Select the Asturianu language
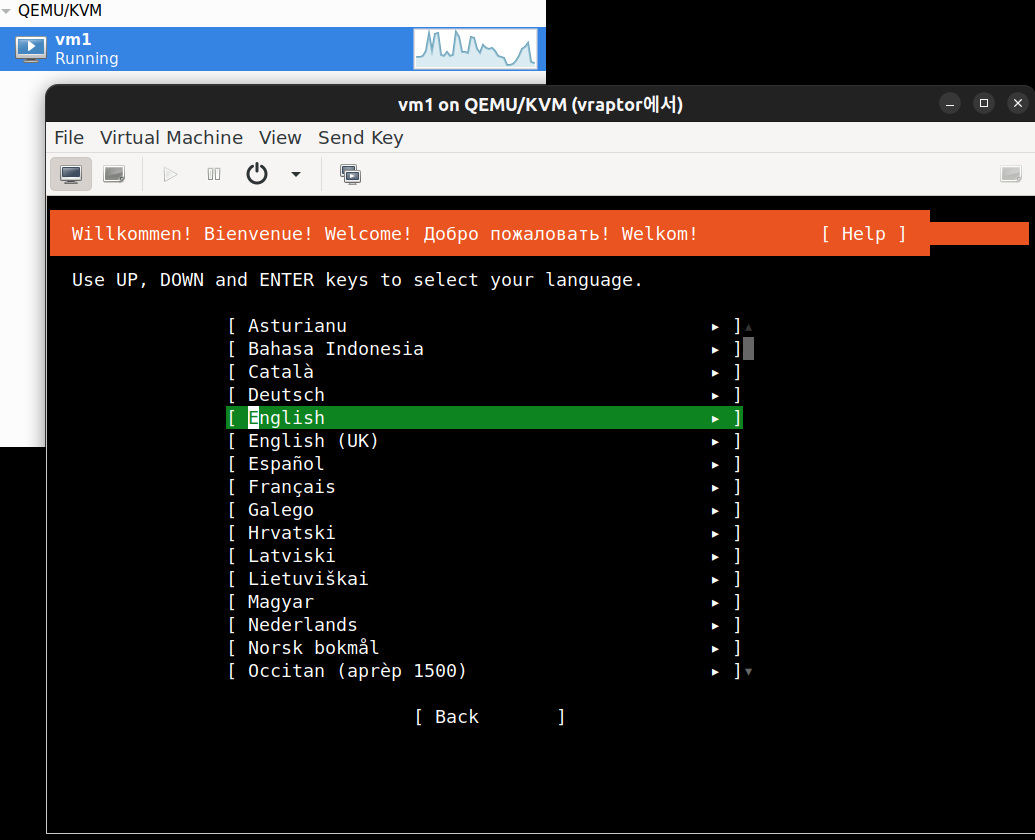Viewport: 1035px width, 840px height. [x=484, y=326]
